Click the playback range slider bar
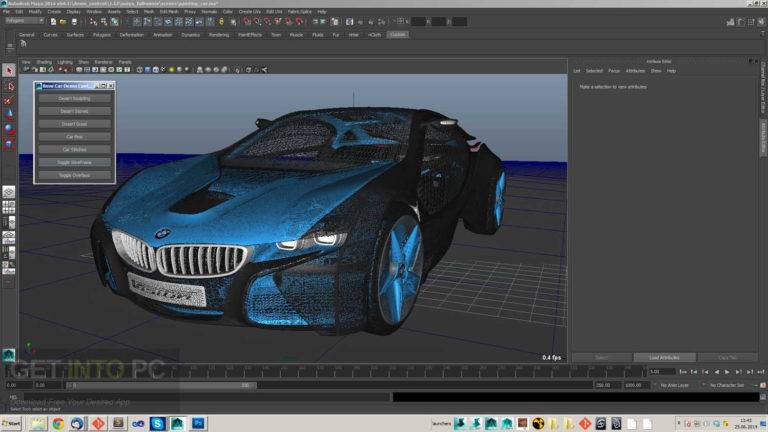Image resolution: width=768 pixels, height=432 pixels. point(161,385)
